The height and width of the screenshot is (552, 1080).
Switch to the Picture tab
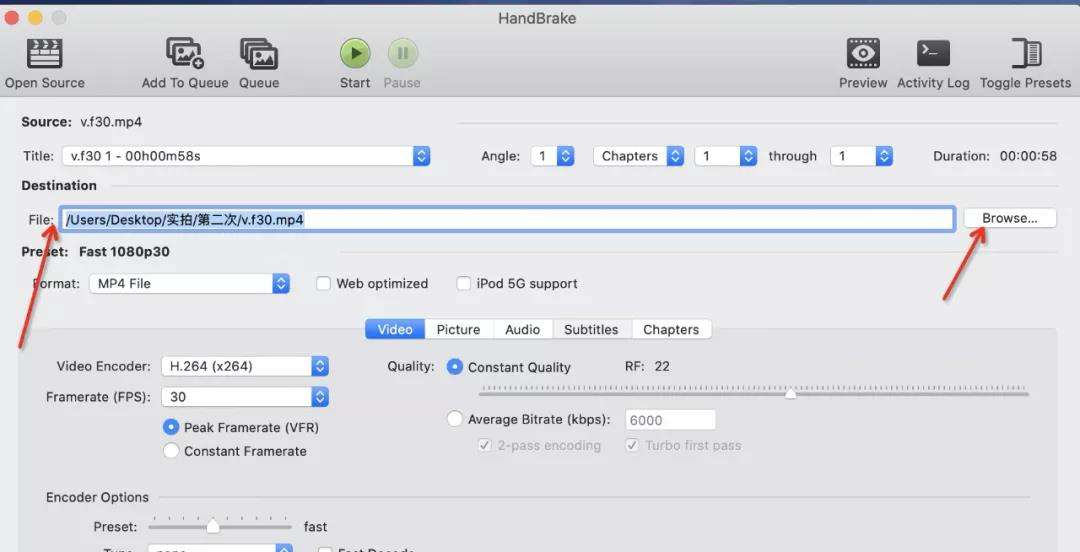[x=458, y=329]
